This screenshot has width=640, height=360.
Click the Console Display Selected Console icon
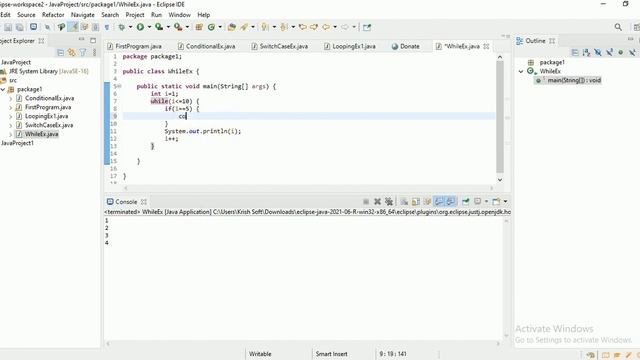(478, 202)
